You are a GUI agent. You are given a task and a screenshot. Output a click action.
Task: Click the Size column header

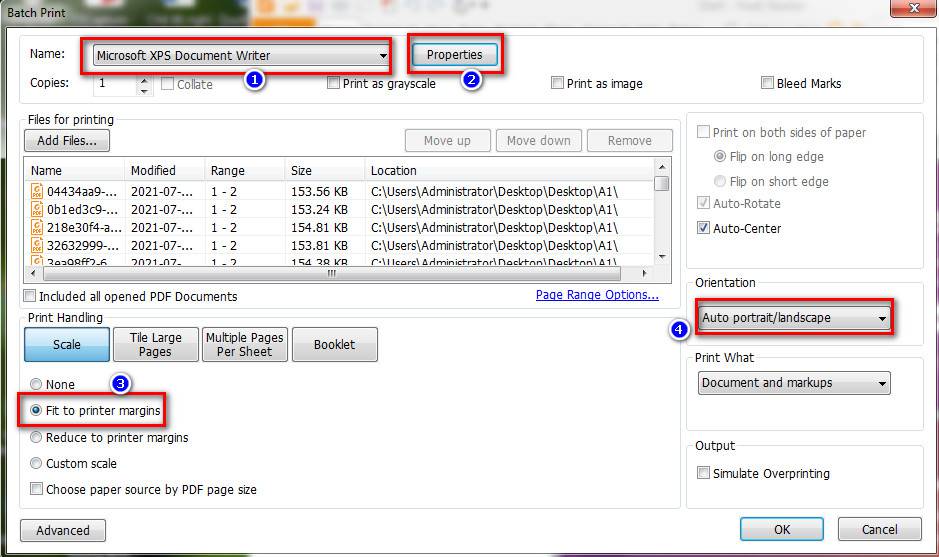(325, 171)
